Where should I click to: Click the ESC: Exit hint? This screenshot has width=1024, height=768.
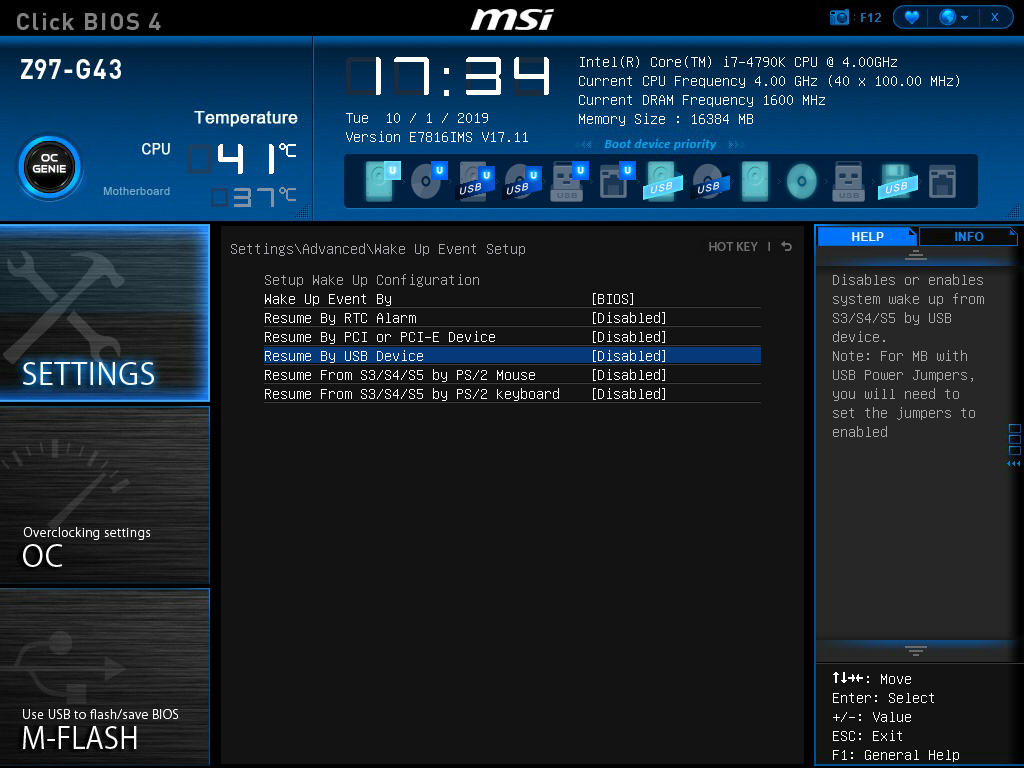(867, 736)
